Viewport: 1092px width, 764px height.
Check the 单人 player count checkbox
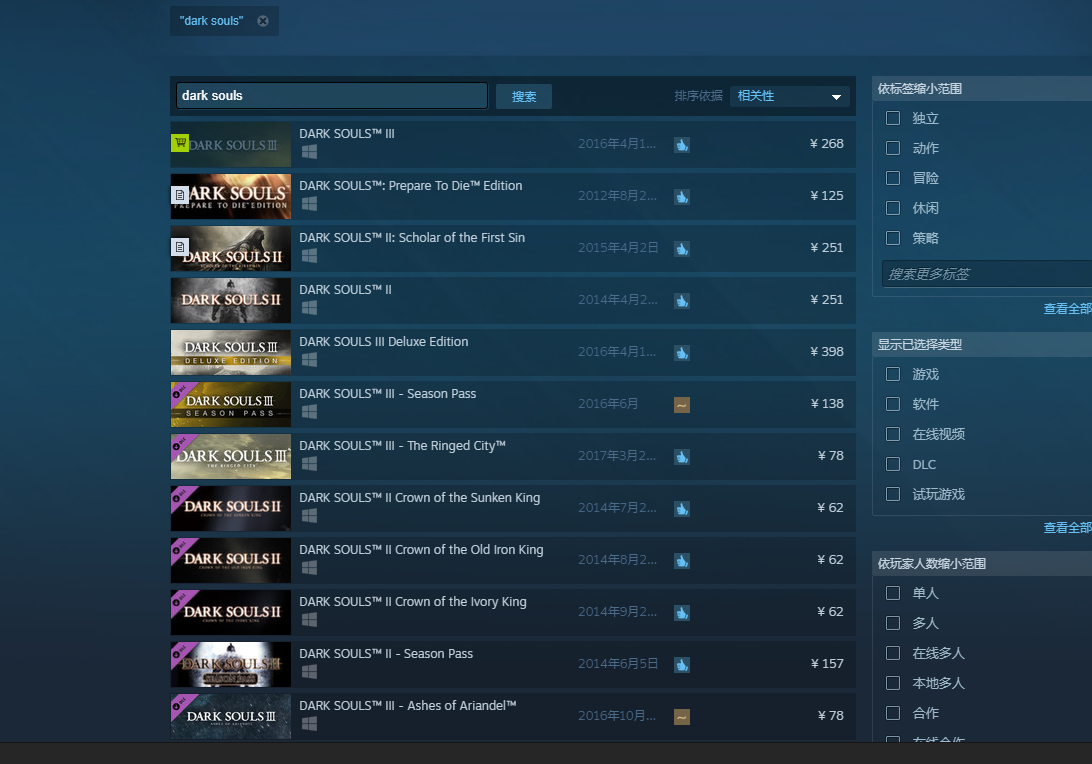click(893, 593)
